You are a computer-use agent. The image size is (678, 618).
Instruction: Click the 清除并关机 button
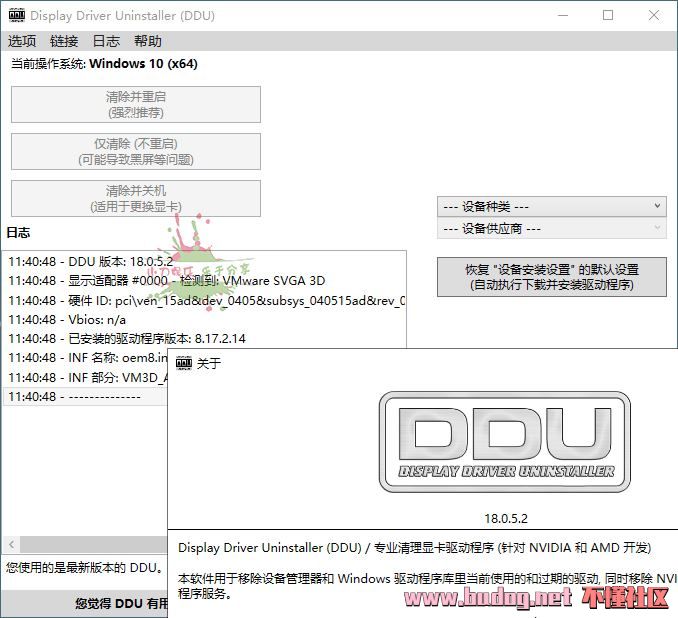136,198
